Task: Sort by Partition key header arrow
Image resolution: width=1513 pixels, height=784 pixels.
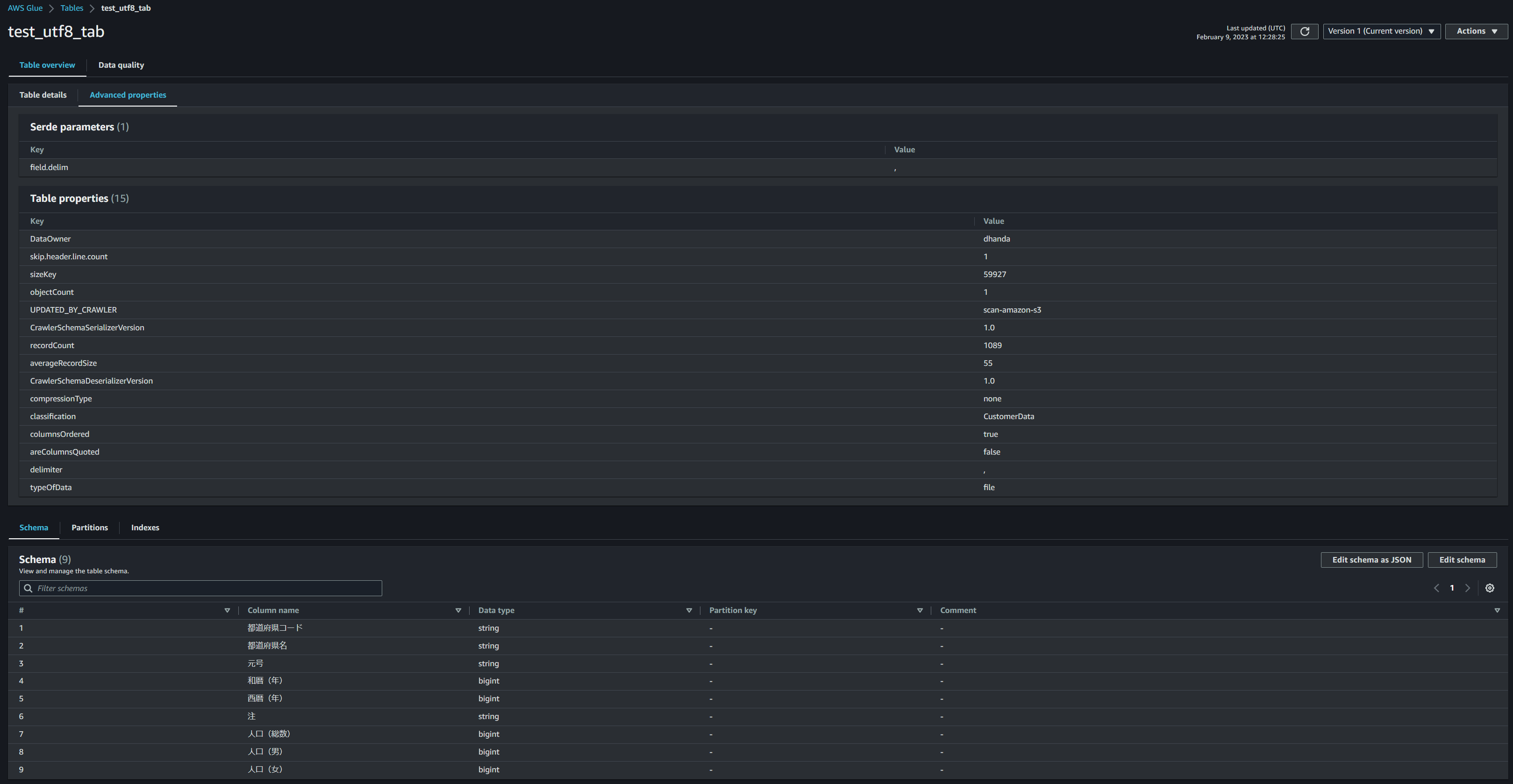Action: [920, 610]
